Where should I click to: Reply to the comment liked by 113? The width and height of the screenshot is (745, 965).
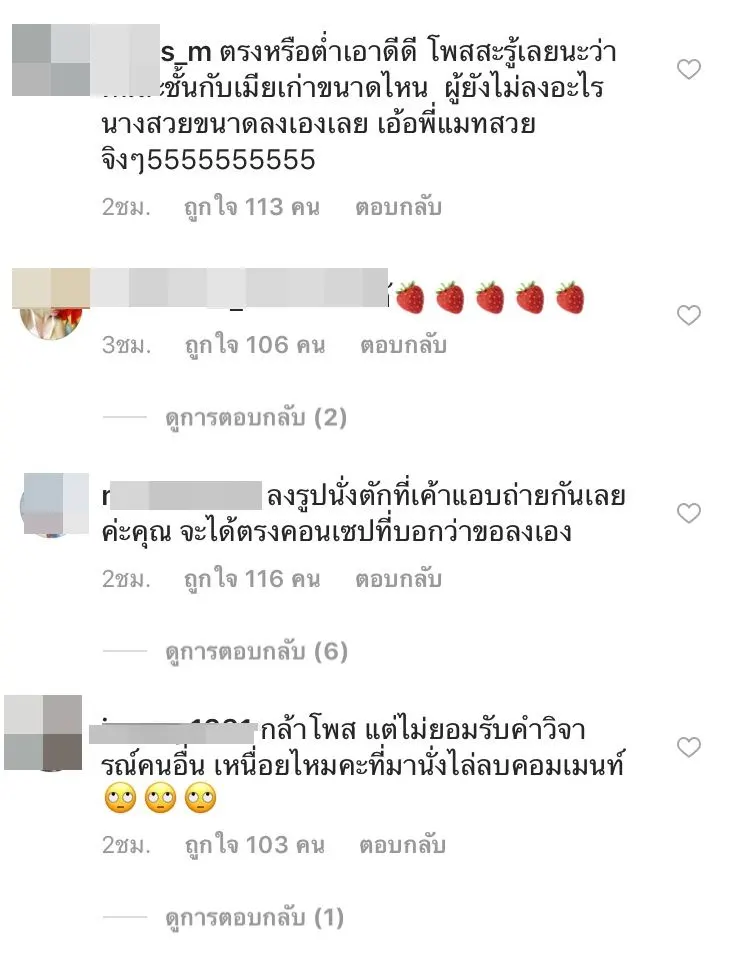pos(399,207)
